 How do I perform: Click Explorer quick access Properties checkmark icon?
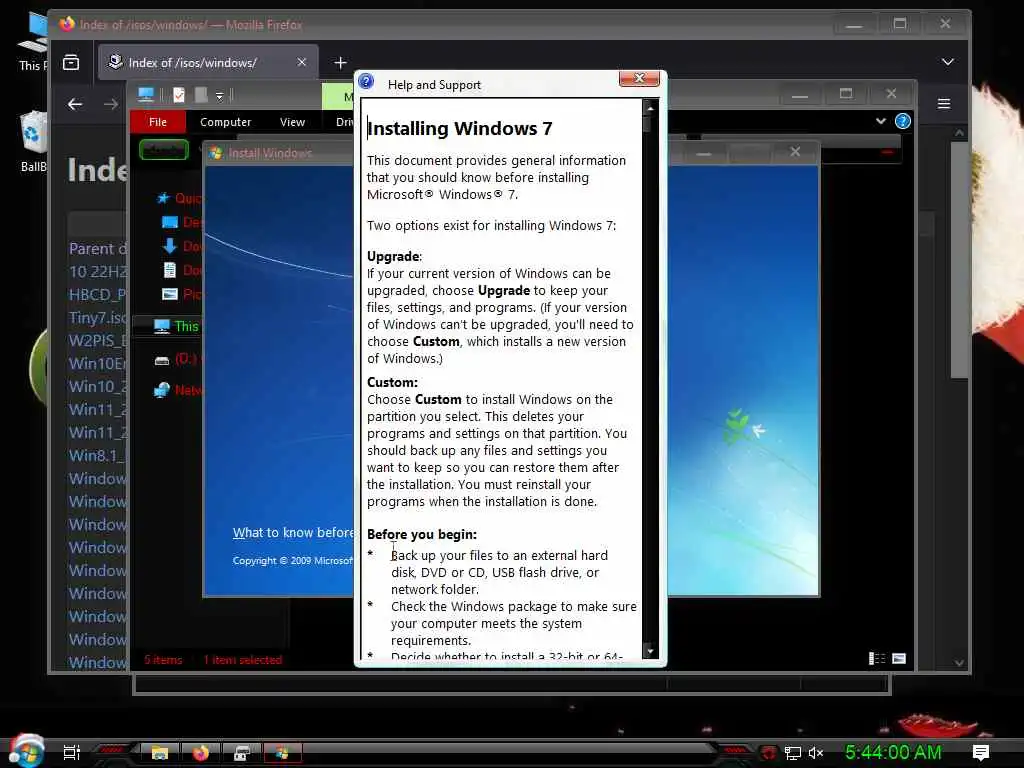click(x=179, y=95)
